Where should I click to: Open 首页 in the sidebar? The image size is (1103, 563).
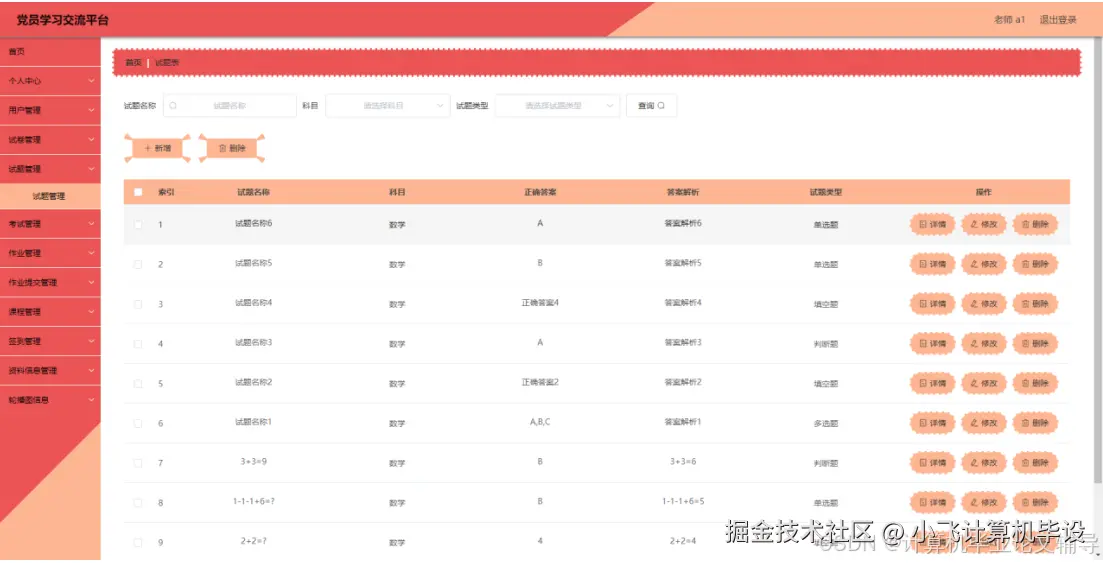point(50,52)
